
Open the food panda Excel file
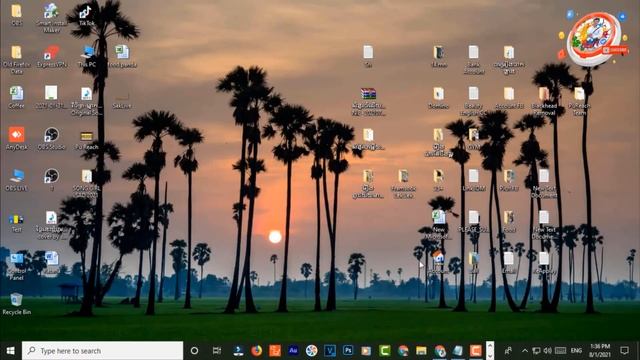pos(122,57)
